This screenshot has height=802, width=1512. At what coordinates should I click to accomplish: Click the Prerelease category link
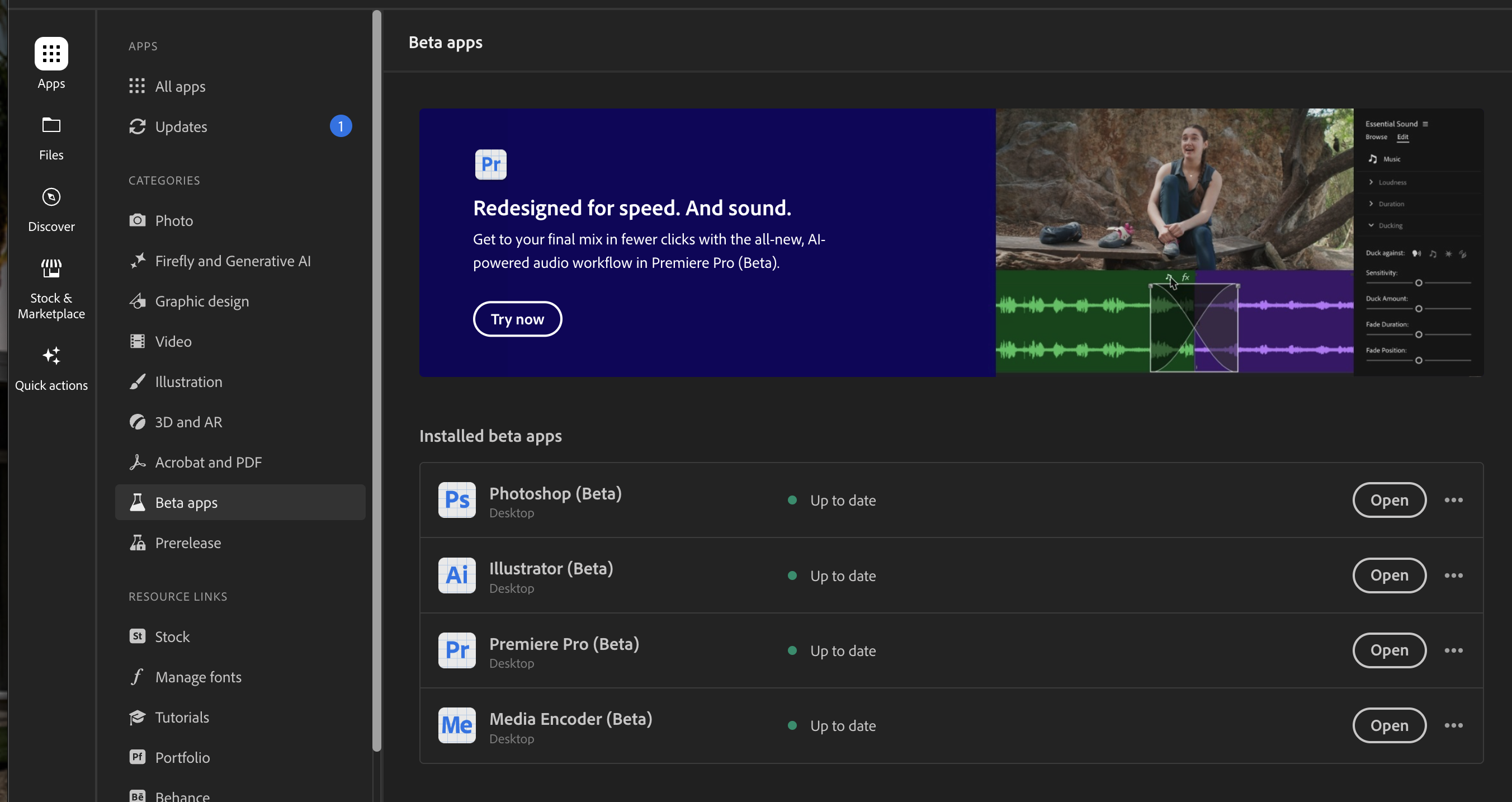click(x=187, y=542)
